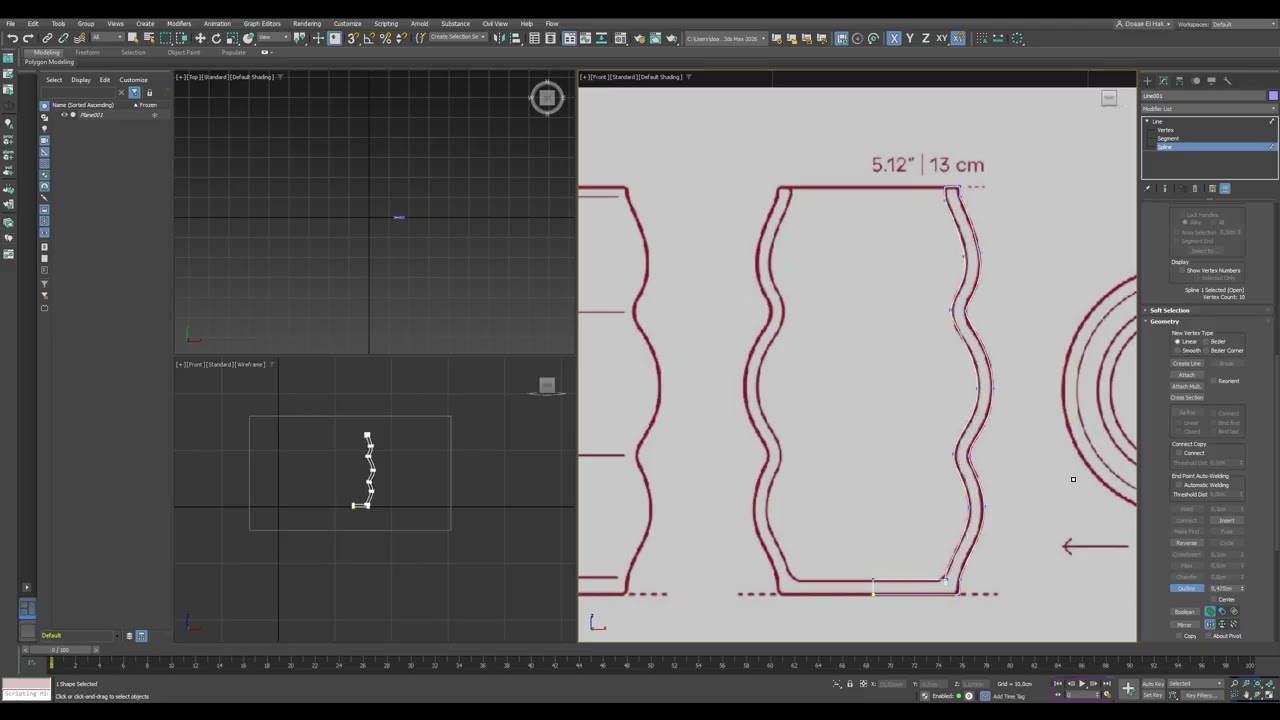Screen dimensions: 1280x720
Task: Click the Rectangular Selection Region icon
Action: click(x=165, y=38)
